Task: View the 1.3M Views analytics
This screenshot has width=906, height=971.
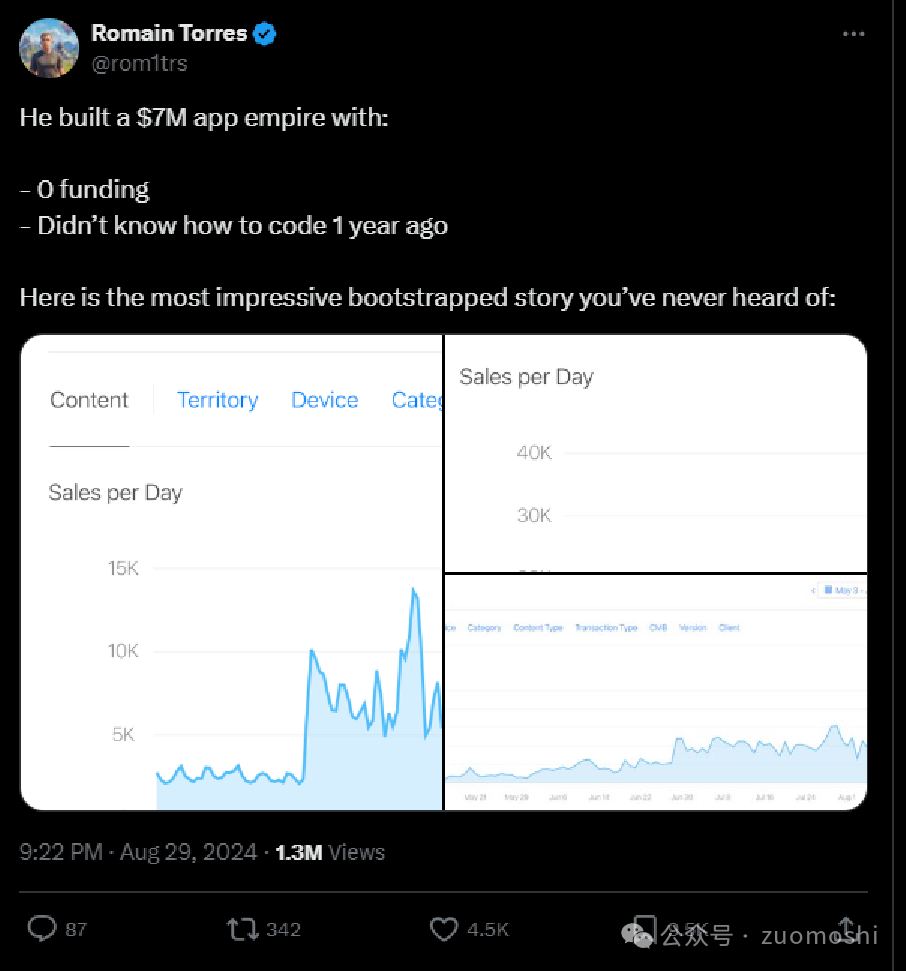Action: click(330, 852)
